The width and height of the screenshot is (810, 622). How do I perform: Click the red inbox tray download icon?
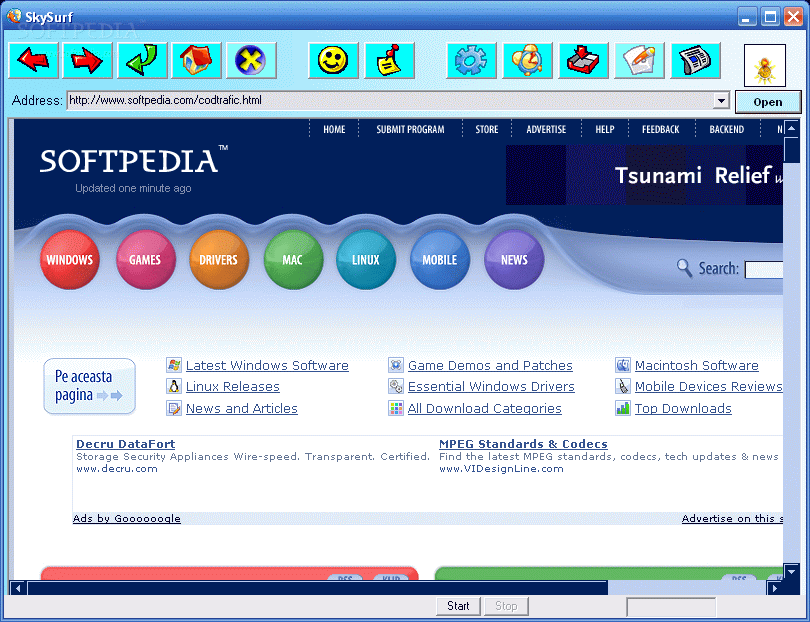(x=583, y=60)
